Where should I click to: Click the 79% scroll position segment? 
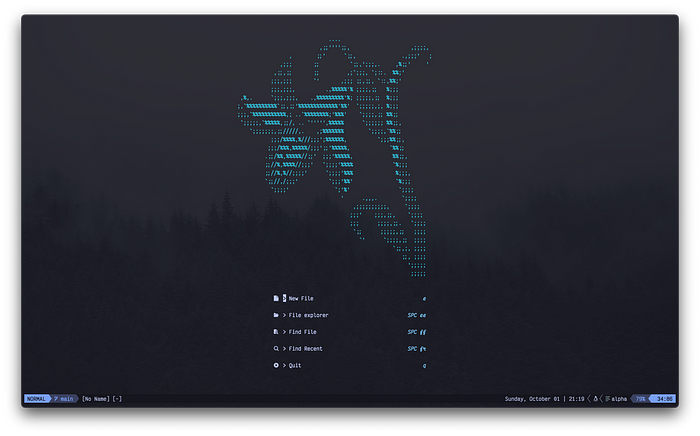(641, 399)
